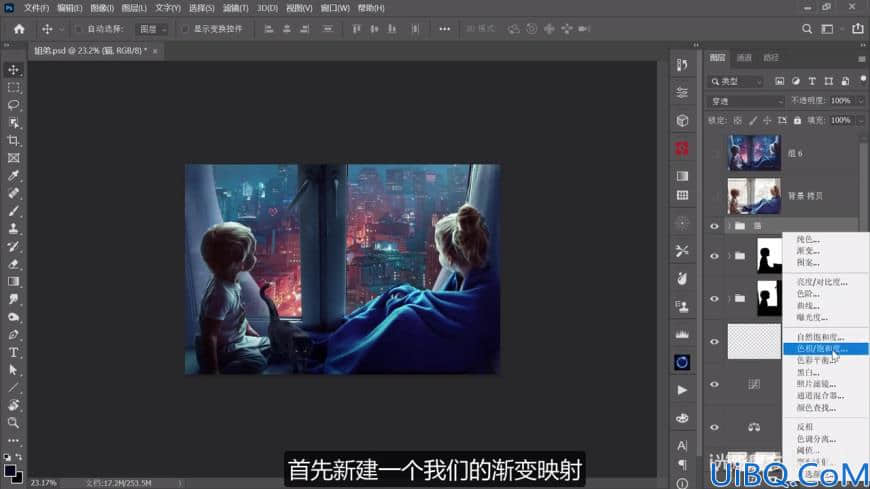Open the 文件(F) menu

tap(36, 8)
